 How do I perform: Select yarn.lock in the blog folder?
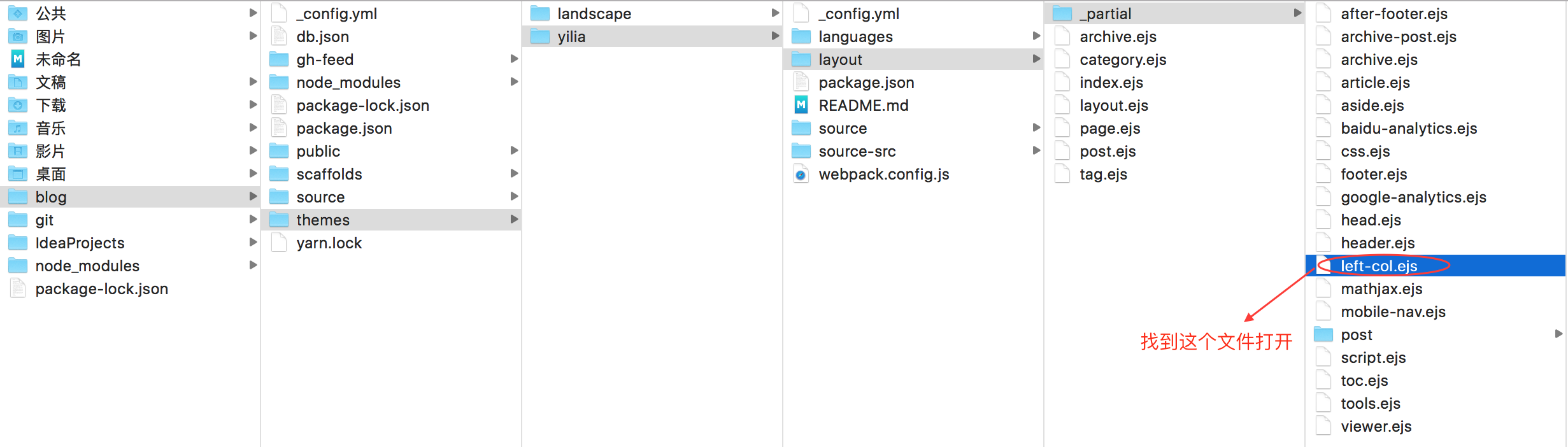[329, 243]
